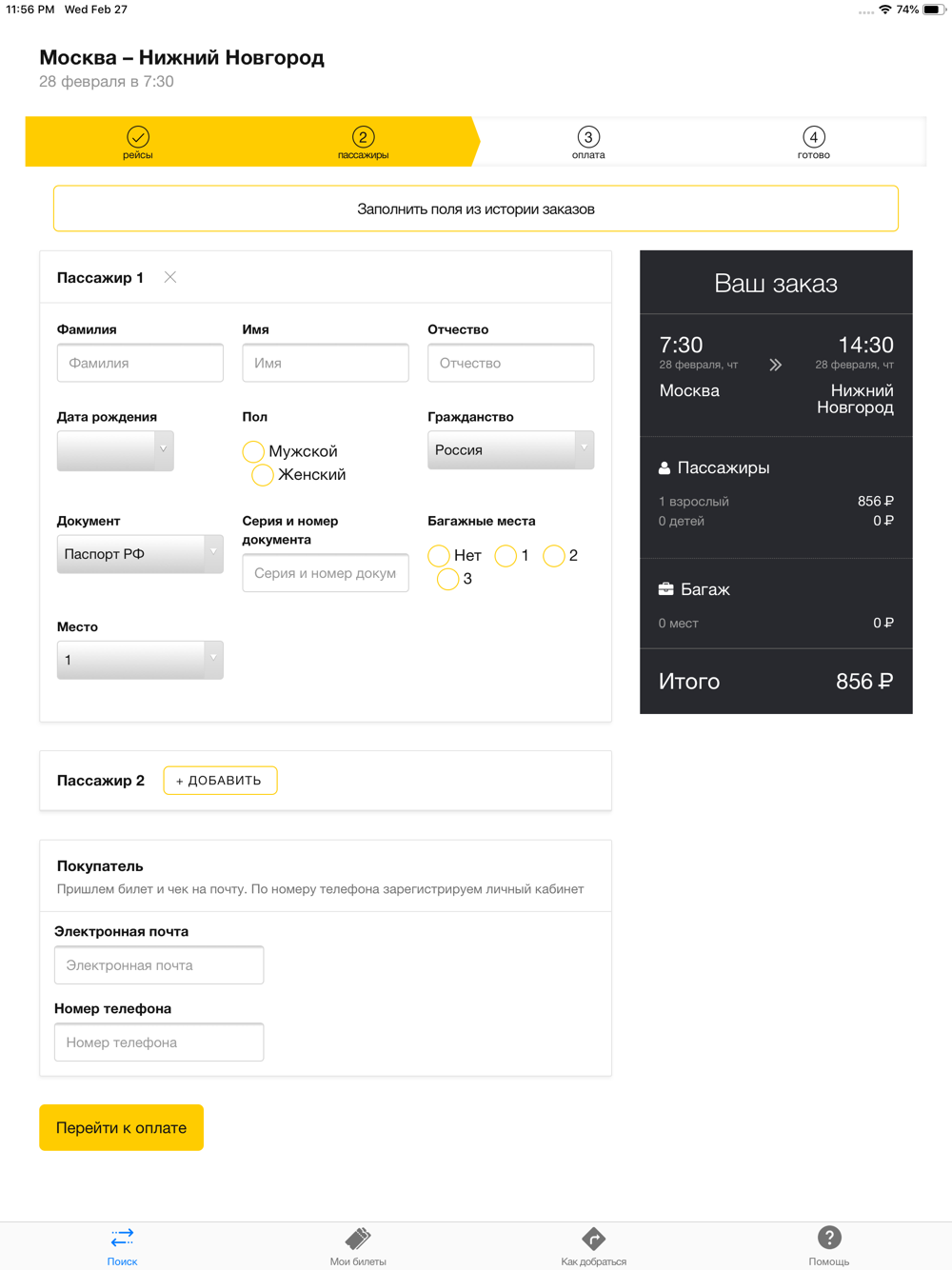Tap the battery status icon
Image resolution: width=952 pixels, height=1270 pixels.
click(x=934, y=10)
